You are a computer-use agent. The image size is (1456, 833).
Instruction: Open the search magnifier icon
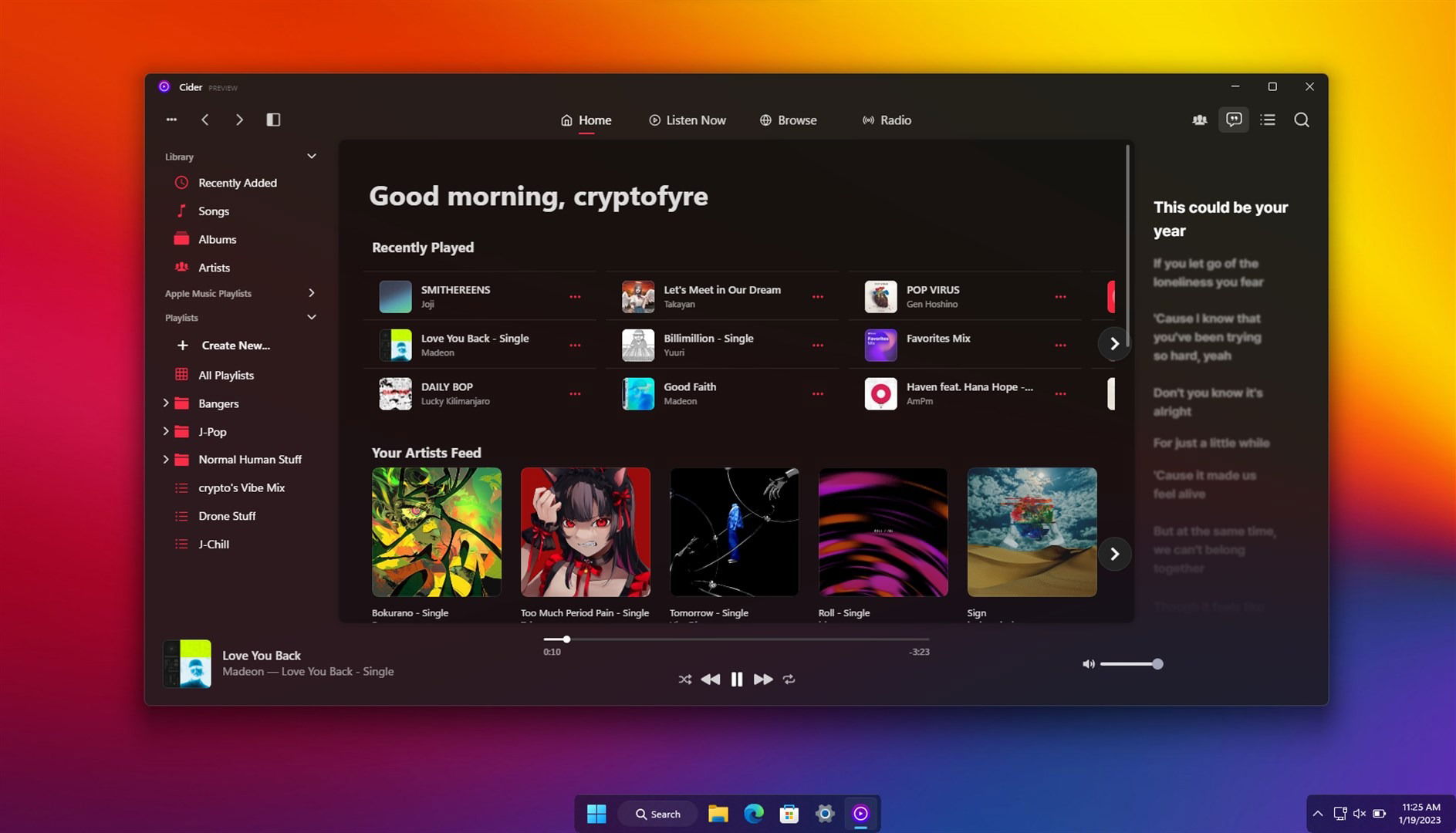pos(1302,120)
